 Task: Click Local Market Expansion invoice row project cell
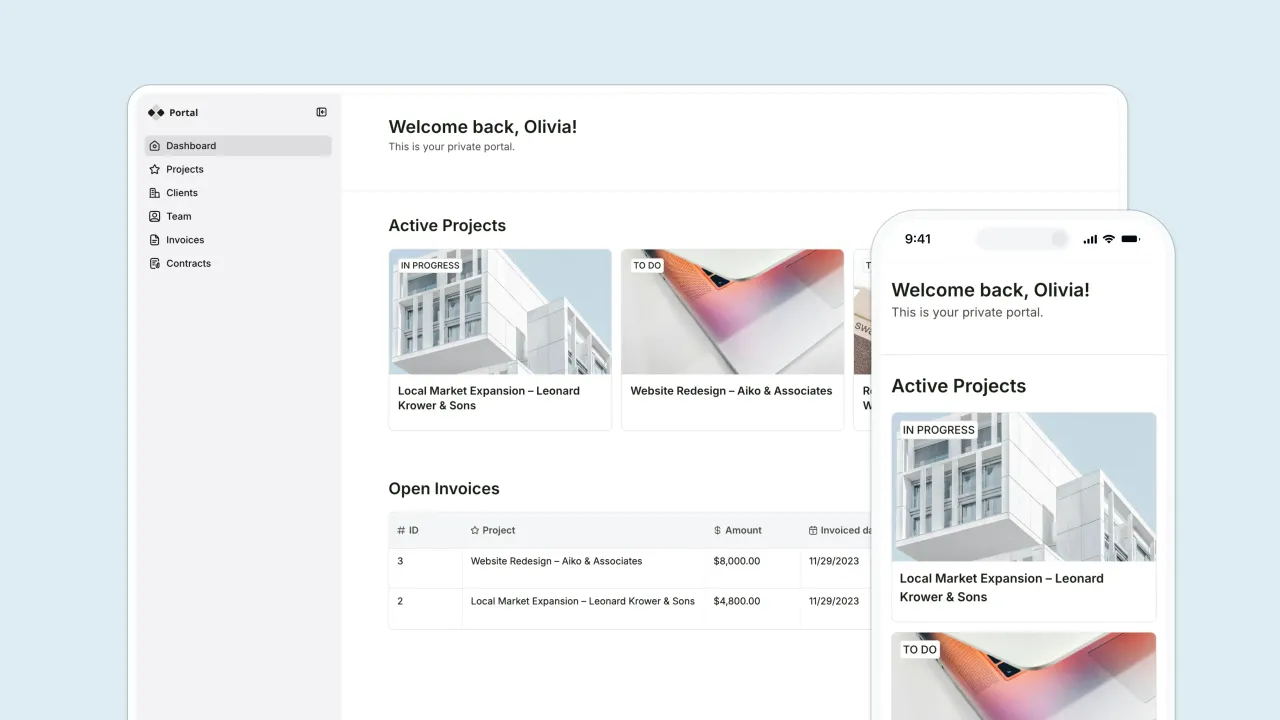click(x=583, y=608)
